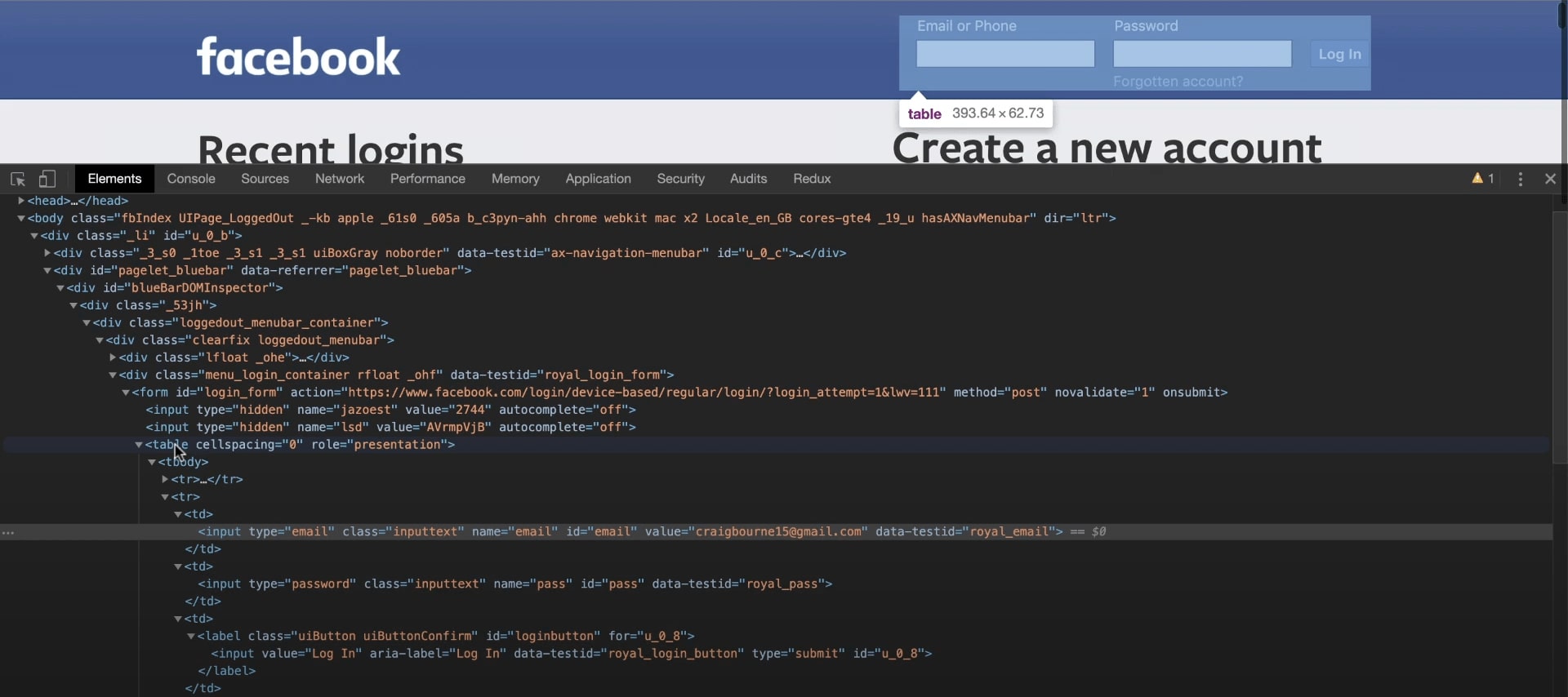Expand the head element node
Viewport: 1568px width, 697px height.
coord(21,201)
